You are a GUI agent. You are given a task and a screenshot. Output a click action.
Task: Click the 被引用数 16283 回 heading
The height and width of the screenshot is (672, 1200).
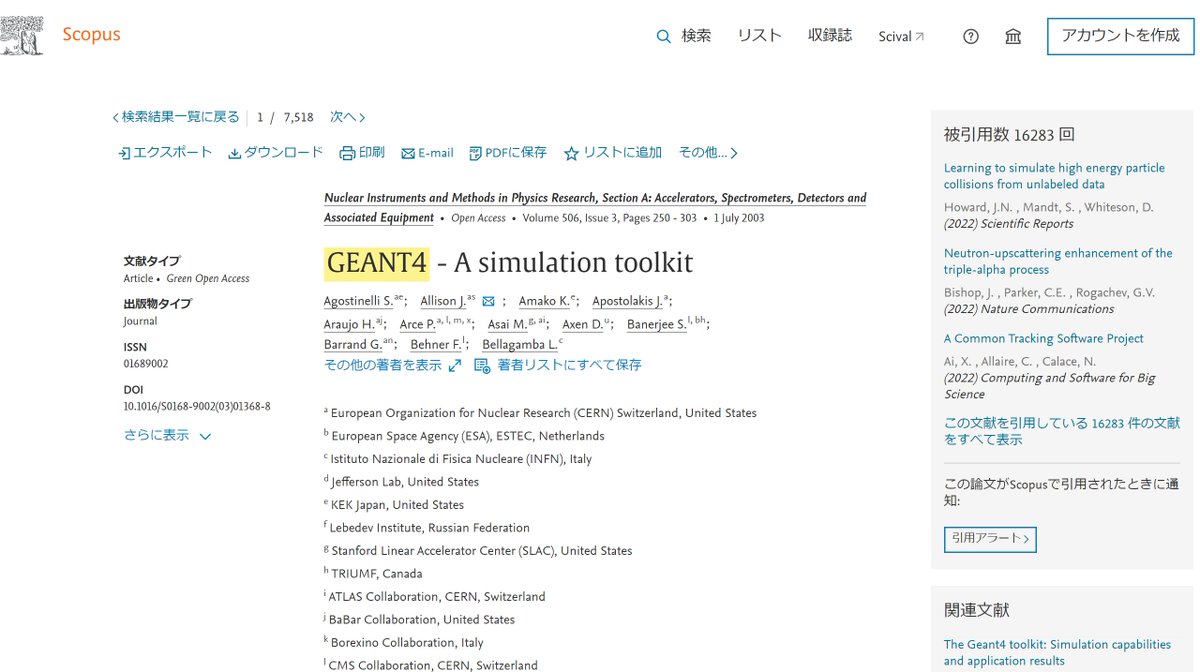(x=1009, y=135)
